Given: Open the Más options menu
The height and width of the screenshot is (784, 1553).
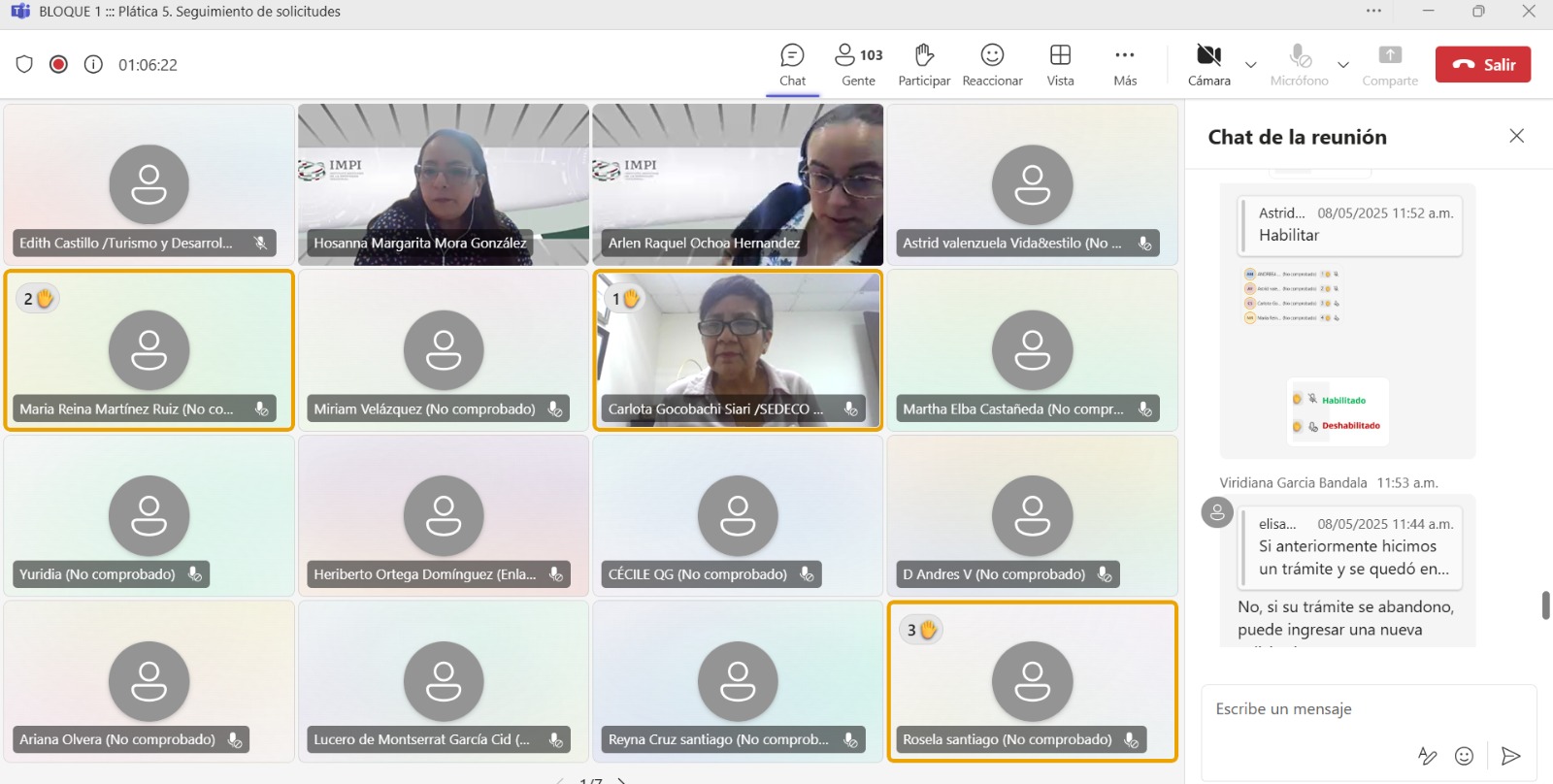Looking at the screenshot, I should click(1125, 65).
